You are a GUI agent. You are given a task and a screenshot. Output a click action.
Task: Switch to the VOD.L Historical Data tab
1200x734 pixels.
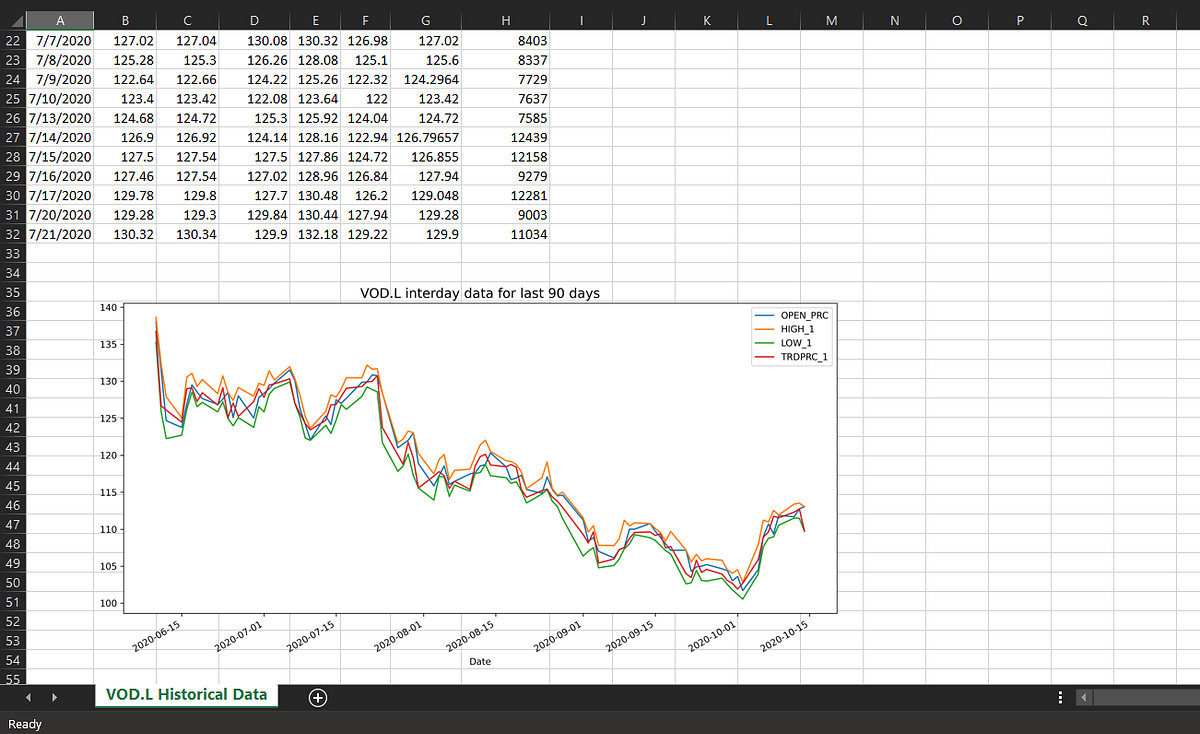coord(186,693)
